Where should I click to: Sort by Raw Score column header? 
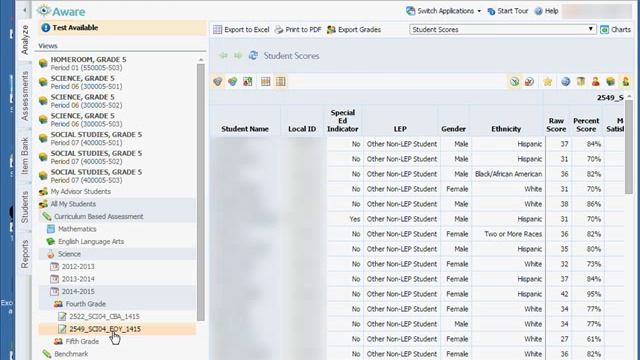[x=556, y=125]
